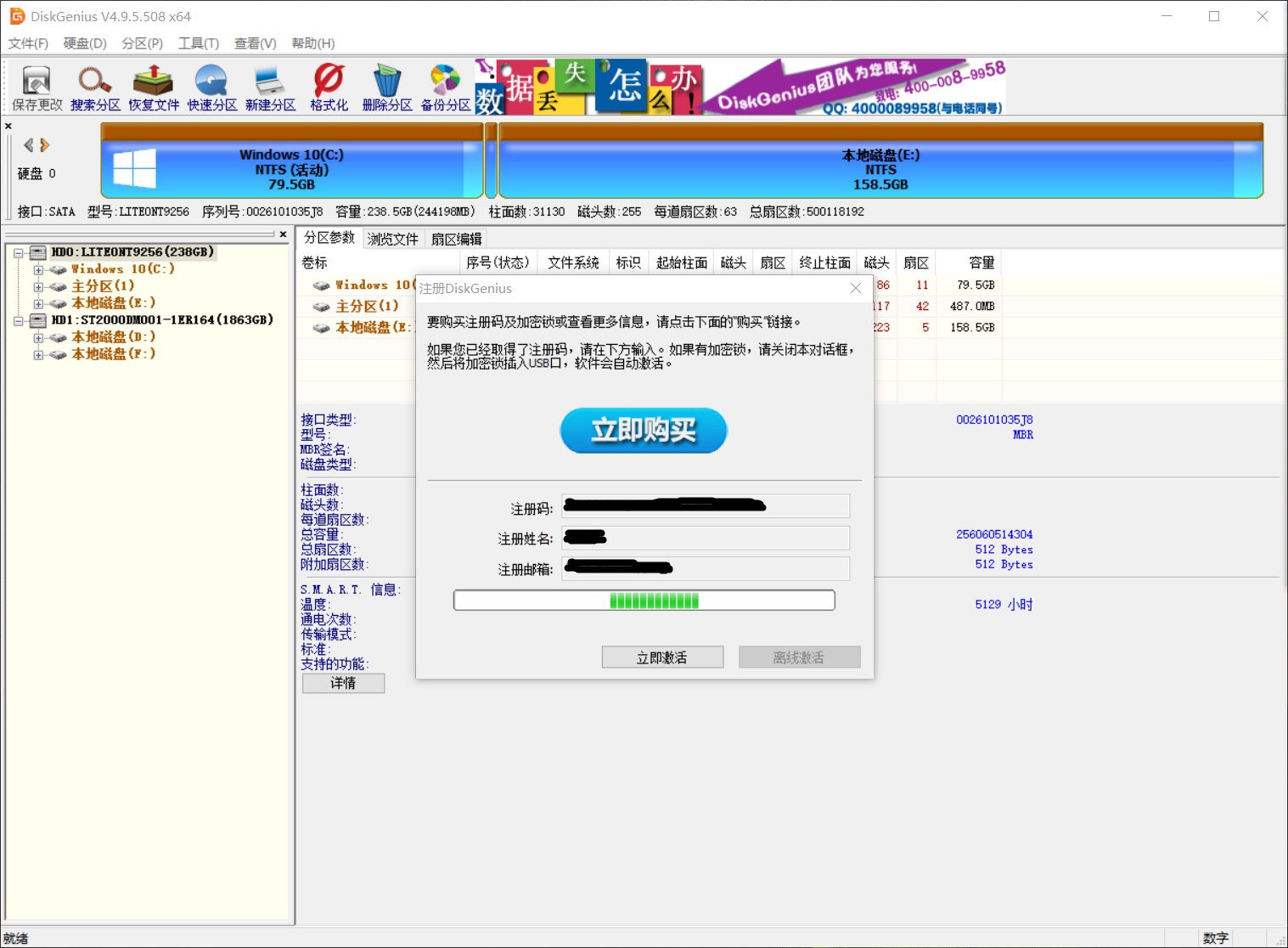Switch to the 扇区编辑 tab
This screenshot has height=948, width=1288.
456,239
